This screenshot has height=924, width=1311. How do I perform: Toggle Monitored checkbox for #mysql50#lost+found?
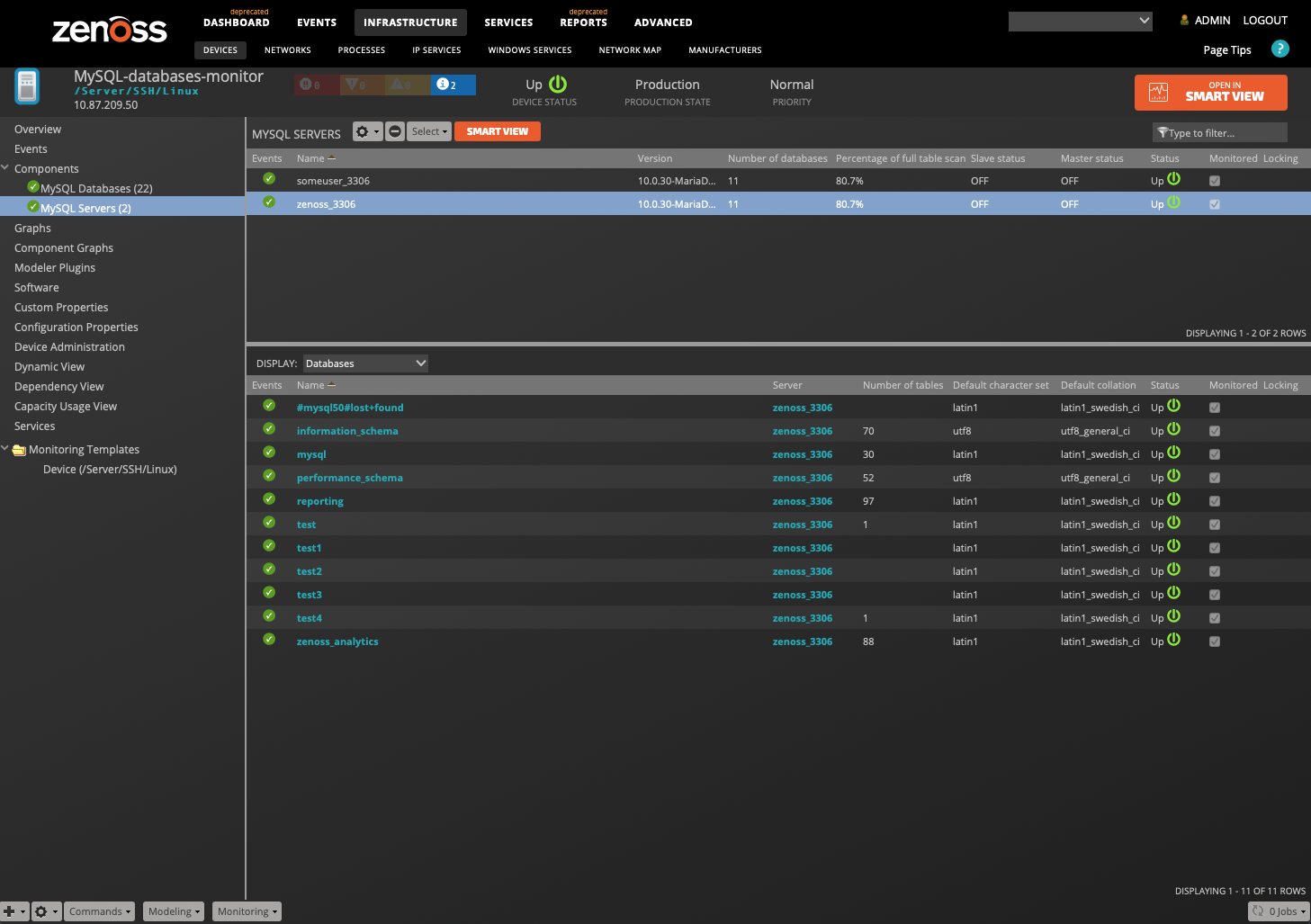click(1215, 408)
